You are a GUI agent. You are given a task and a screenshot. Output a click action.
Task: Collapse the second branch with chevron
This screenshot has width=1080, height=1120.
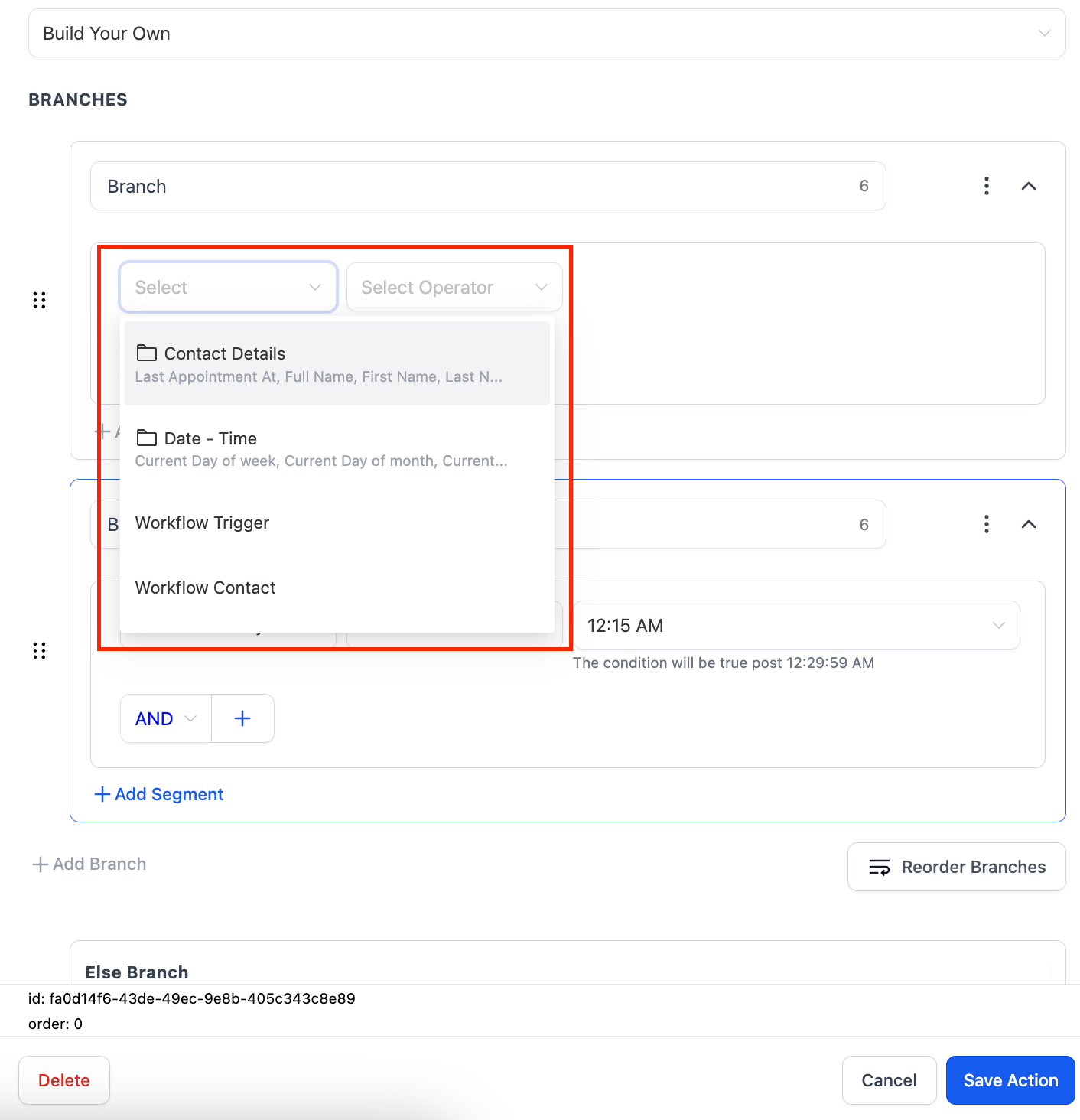(1029, 524)
